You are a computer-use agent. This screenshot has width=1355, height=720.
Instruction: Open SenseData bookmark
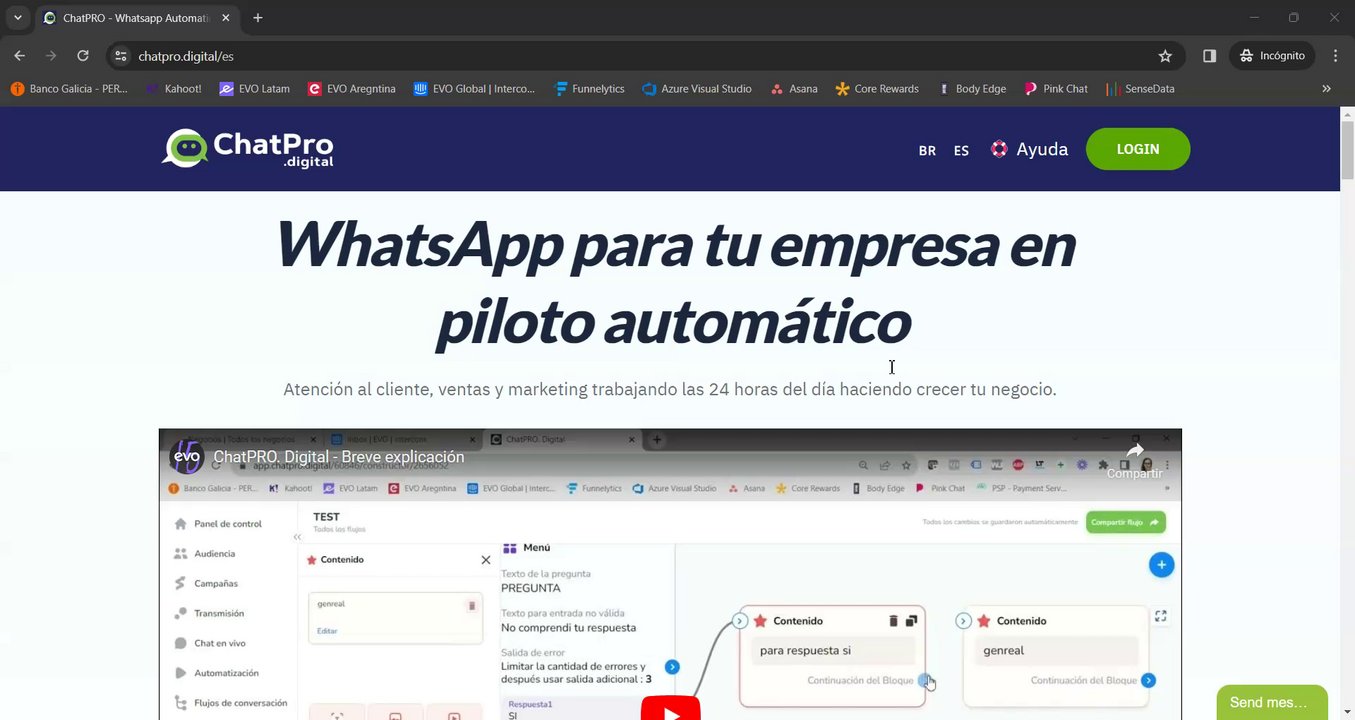(1140, 89)
